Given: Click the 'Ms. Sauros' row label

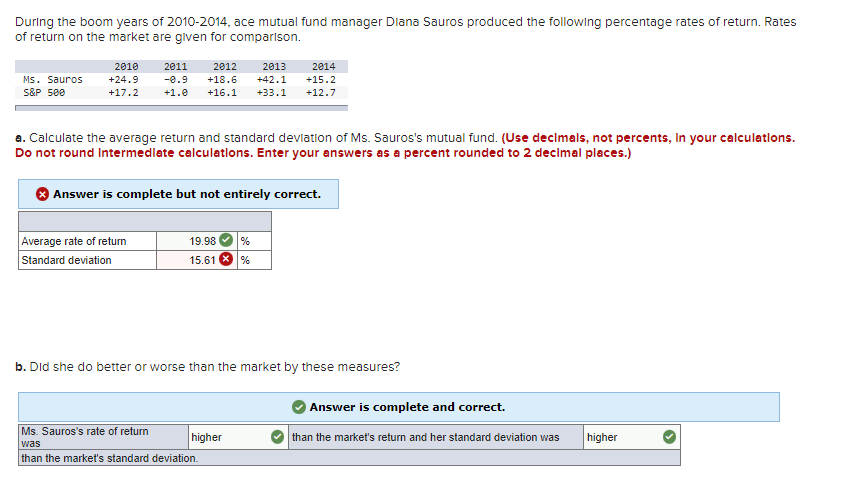Looking at the screenshot, I should click(53, 80).
